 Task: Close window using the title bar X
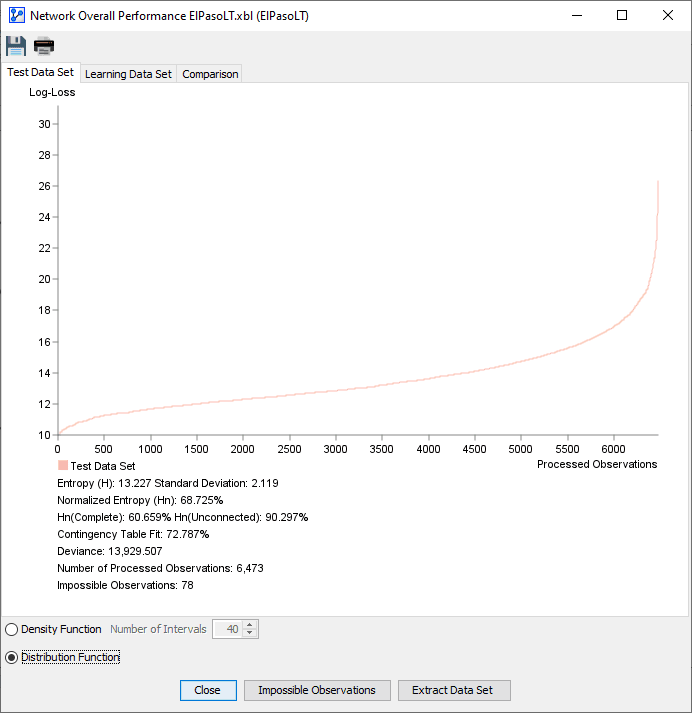667,15
